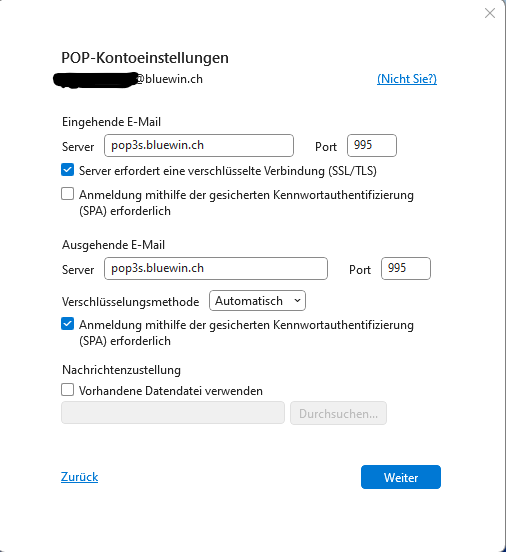Check 'Vorhandene Datendatei verwenden'

click(68, 390)
